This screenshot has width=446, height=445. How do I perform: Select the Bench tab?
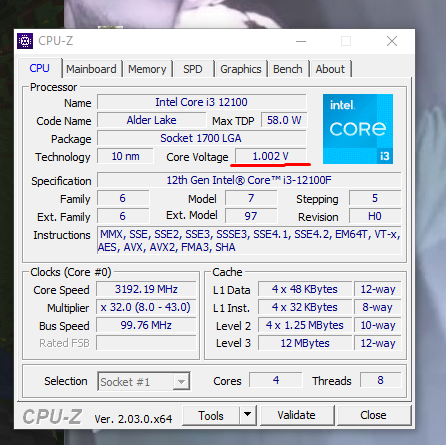pos(288,69)
